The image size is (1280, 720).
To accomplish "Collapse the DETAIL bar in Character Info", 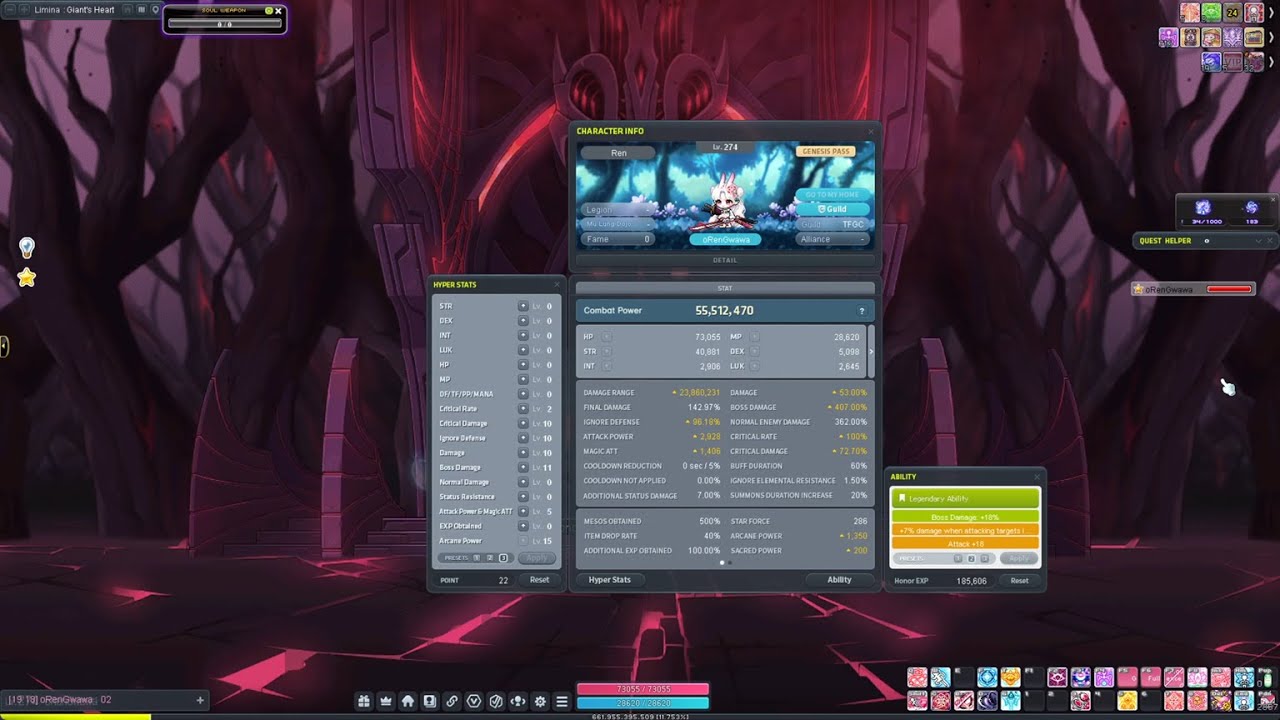I will click(x=725, y=260).
